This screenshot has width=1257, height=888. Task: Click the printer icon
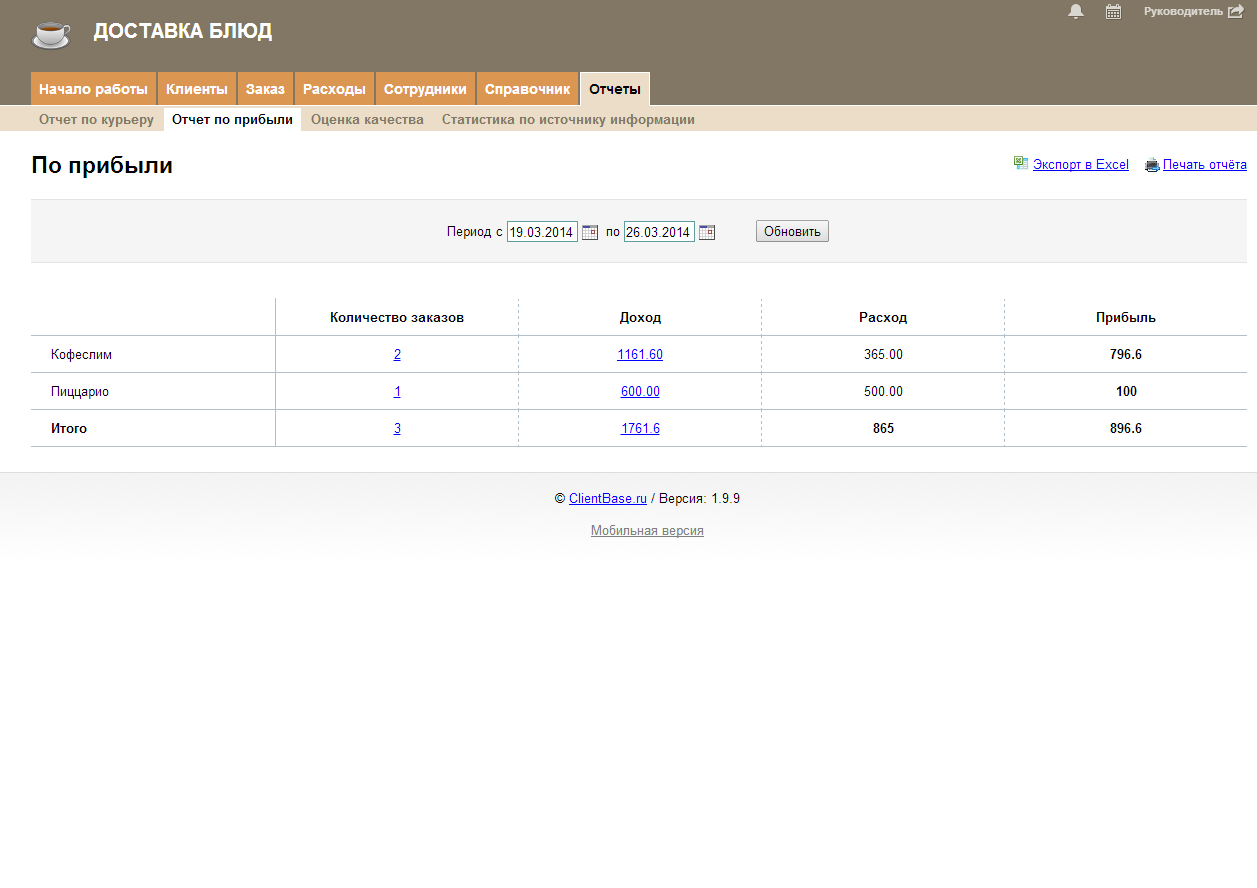(1152, 165)
